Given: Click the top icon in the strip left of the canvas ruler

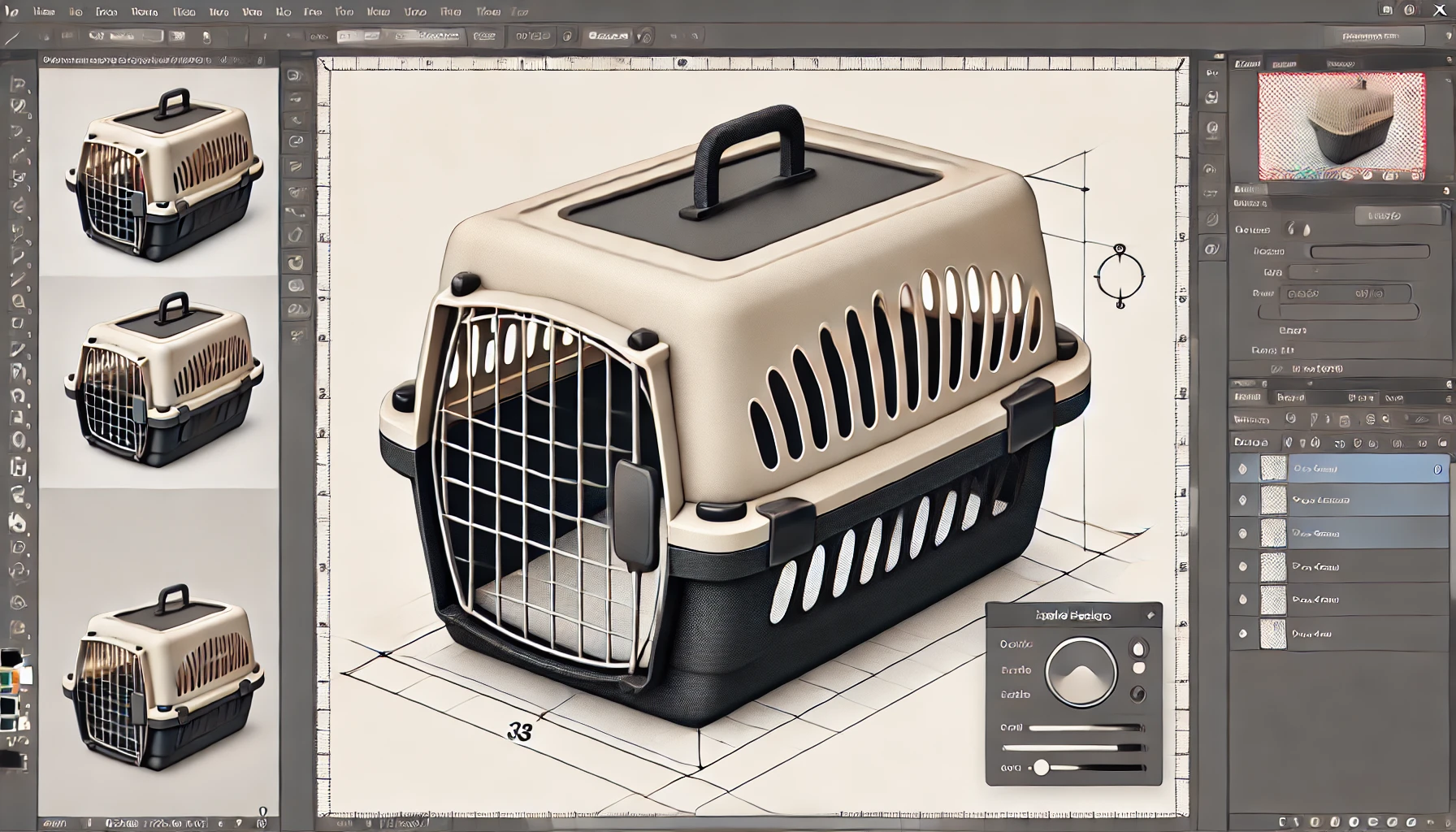Looking at the screenshot, I should click(x=295, y=76).
